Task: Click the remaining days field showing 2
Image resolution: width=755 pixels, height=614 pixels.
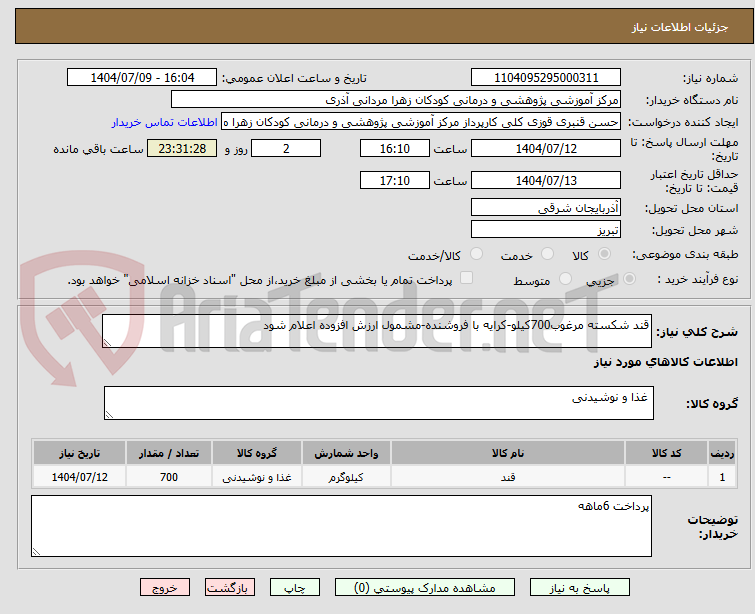Action: pyautogui.click(x=286, y=148)
